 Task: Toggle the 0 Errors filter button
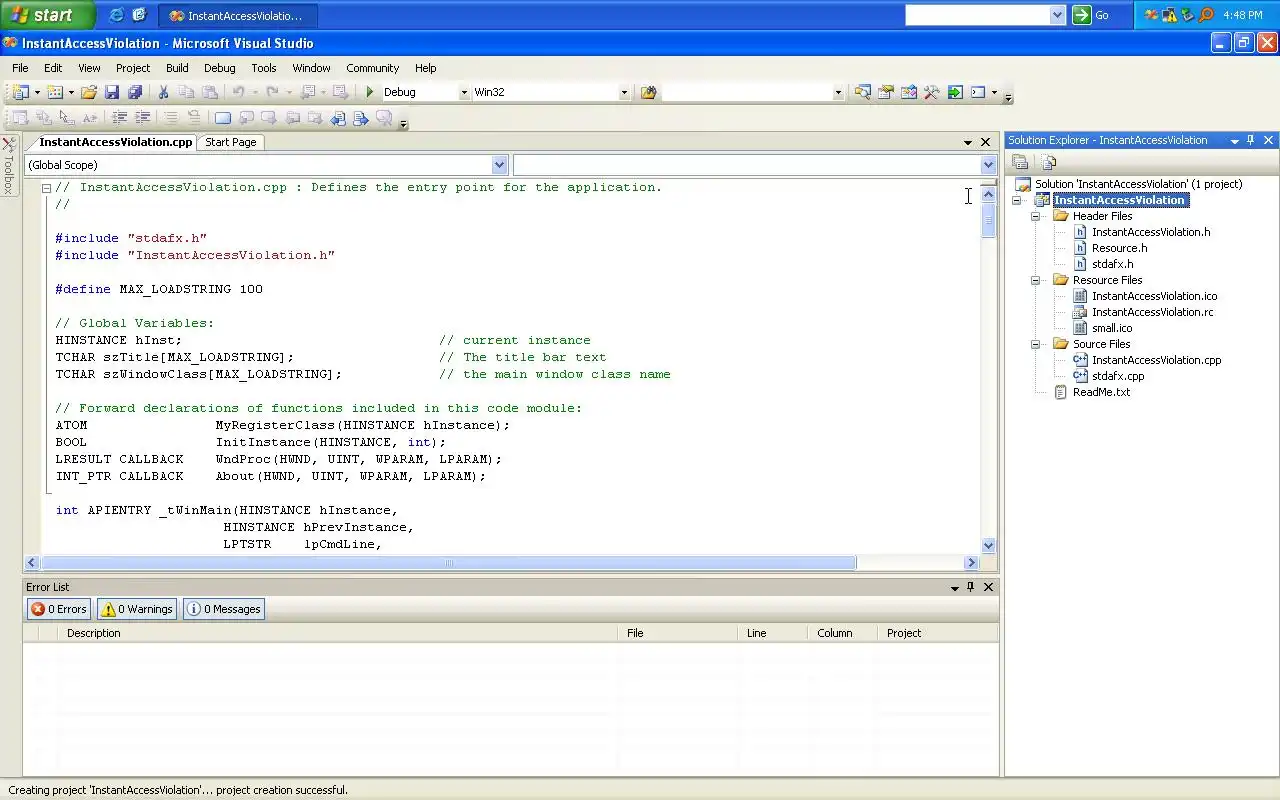pyautogui.click(x=59, y=609)
